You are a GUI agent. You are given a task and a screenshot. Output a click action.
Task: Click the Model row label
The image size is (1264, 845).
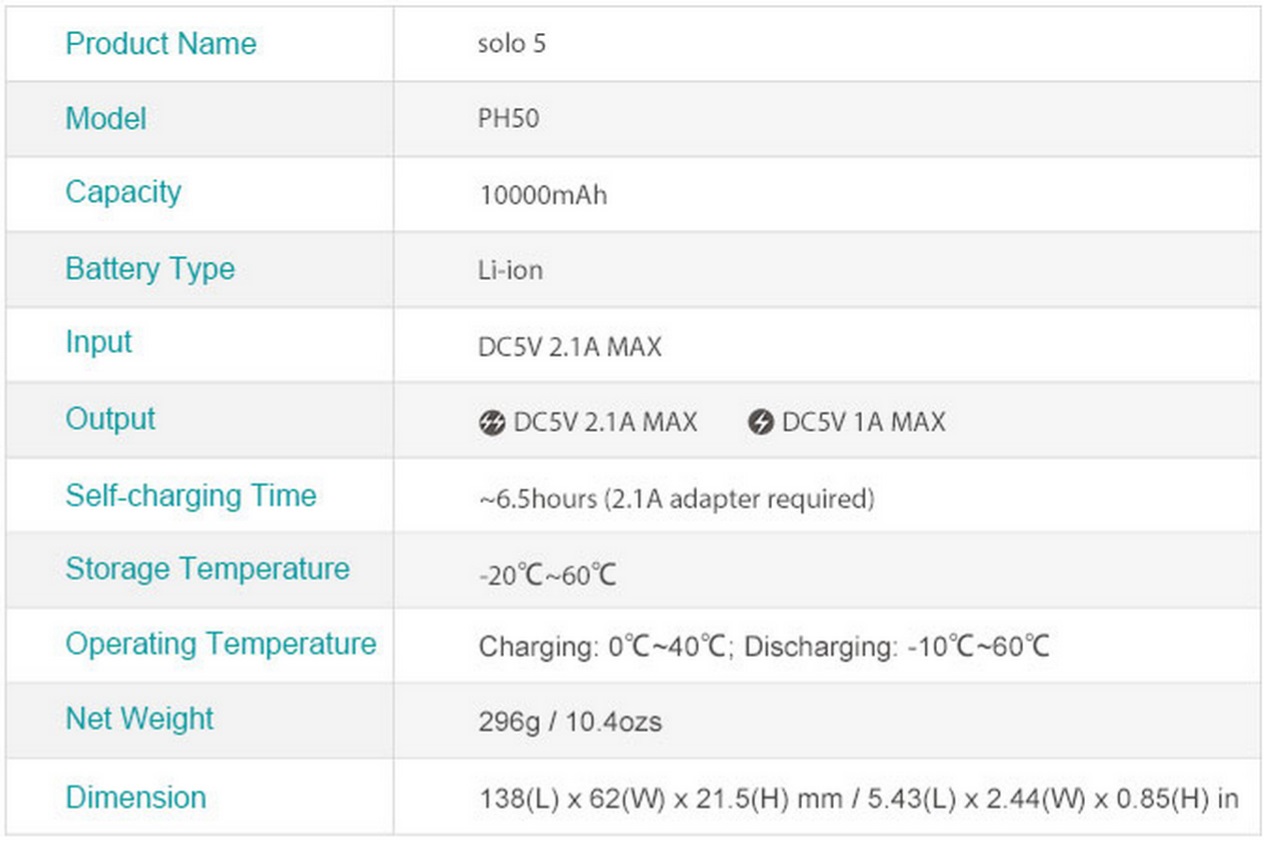pyautogui.click(x=105, y=118)
